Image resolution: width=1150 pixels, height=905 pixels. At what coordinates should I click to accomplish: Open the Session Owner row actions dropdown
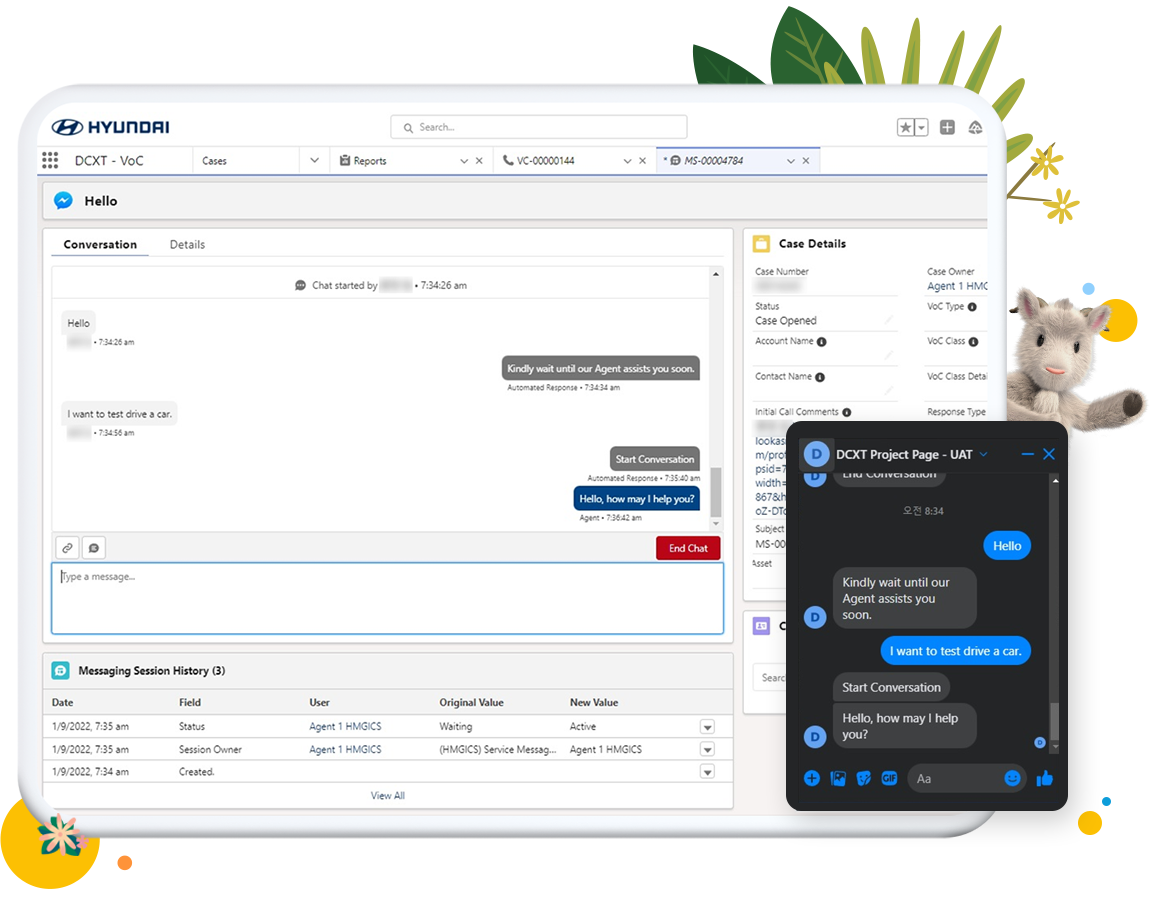pyautogui.click(x=707, y=750)
